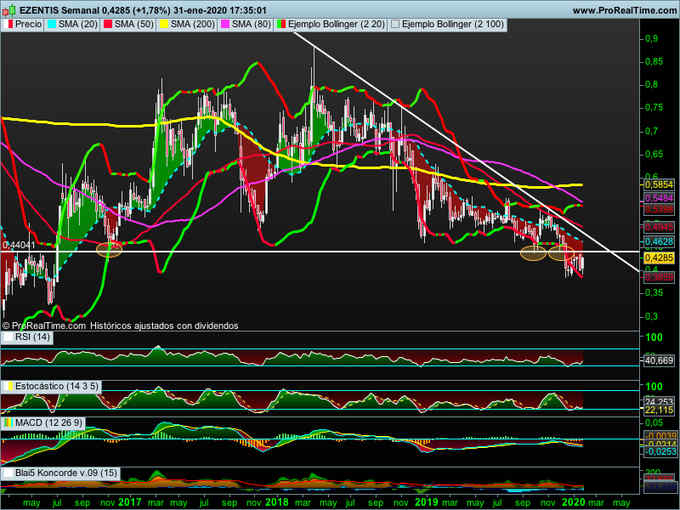
Task: Click the 2020 year label on time axis
Action: coord(573,502)
